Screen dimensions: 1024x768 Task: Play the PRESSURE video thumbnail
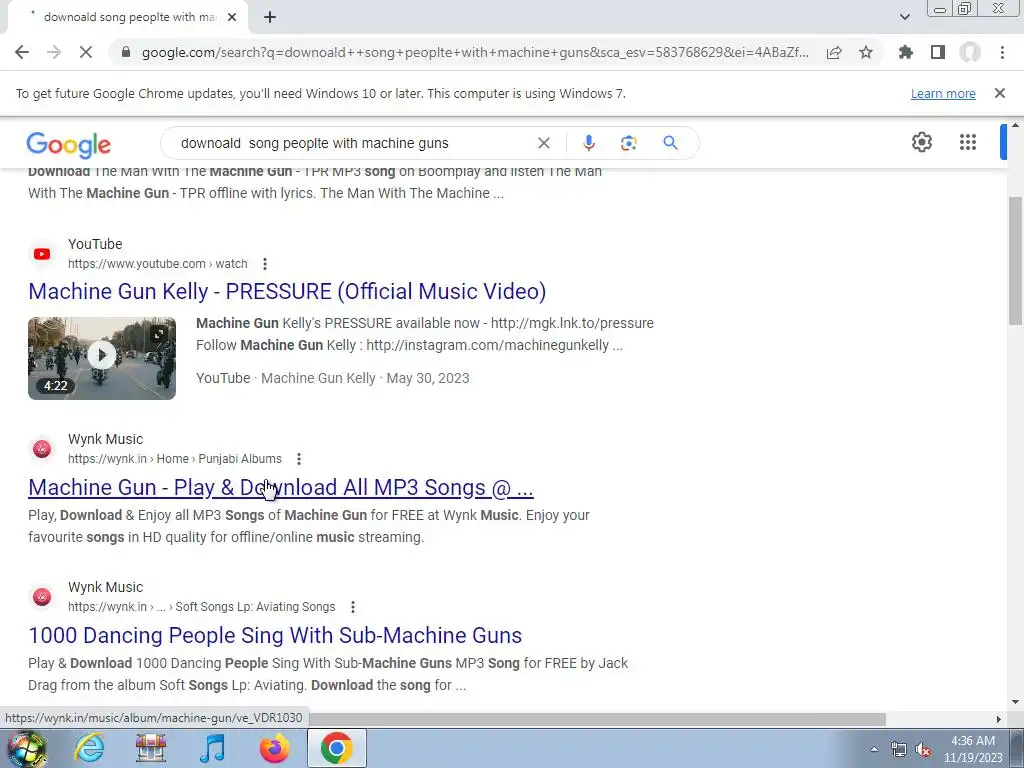pyautogui.click(x=101, y=355)
